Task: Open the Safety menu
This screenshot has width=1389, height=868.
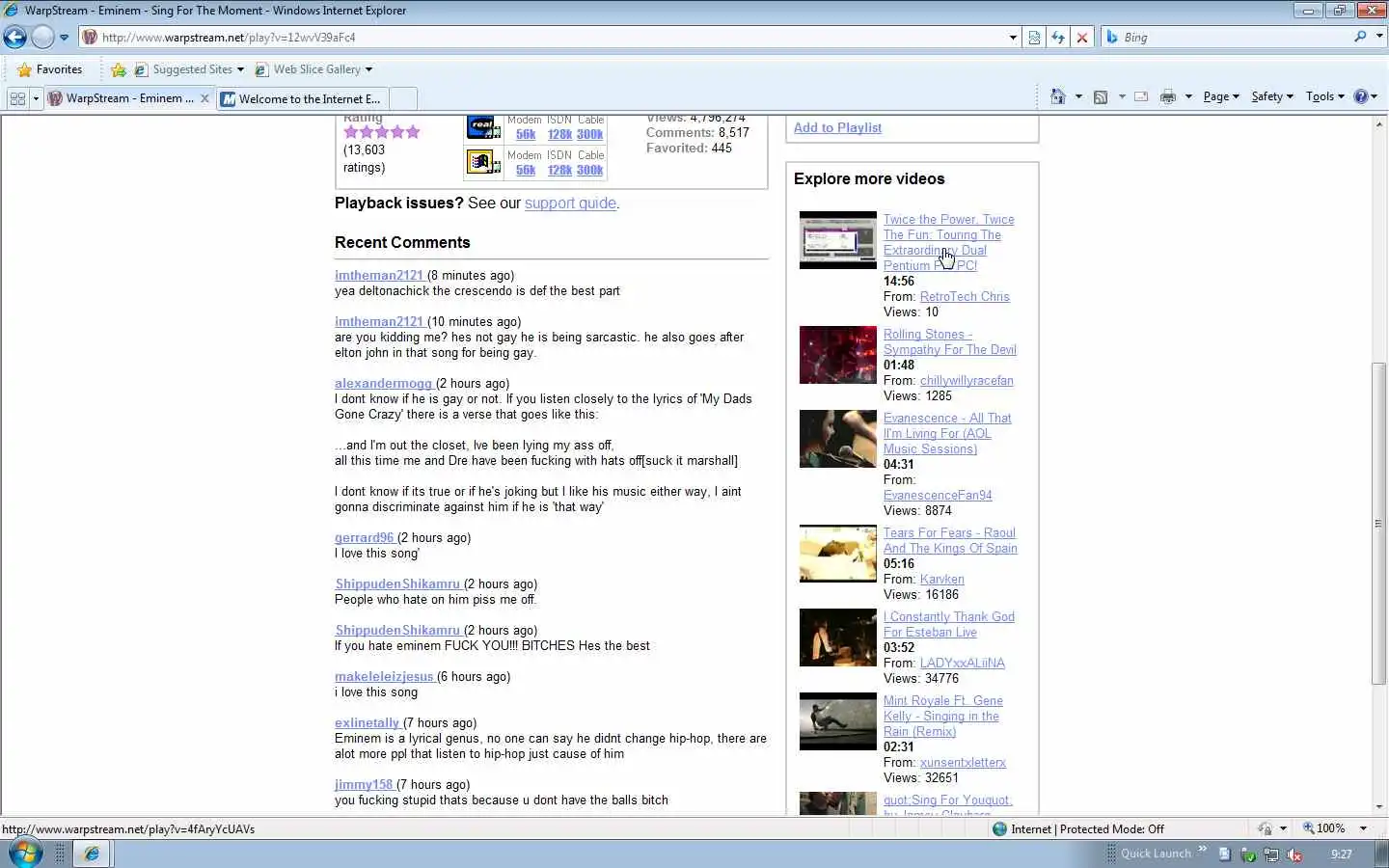Action: coord(1272,96)
